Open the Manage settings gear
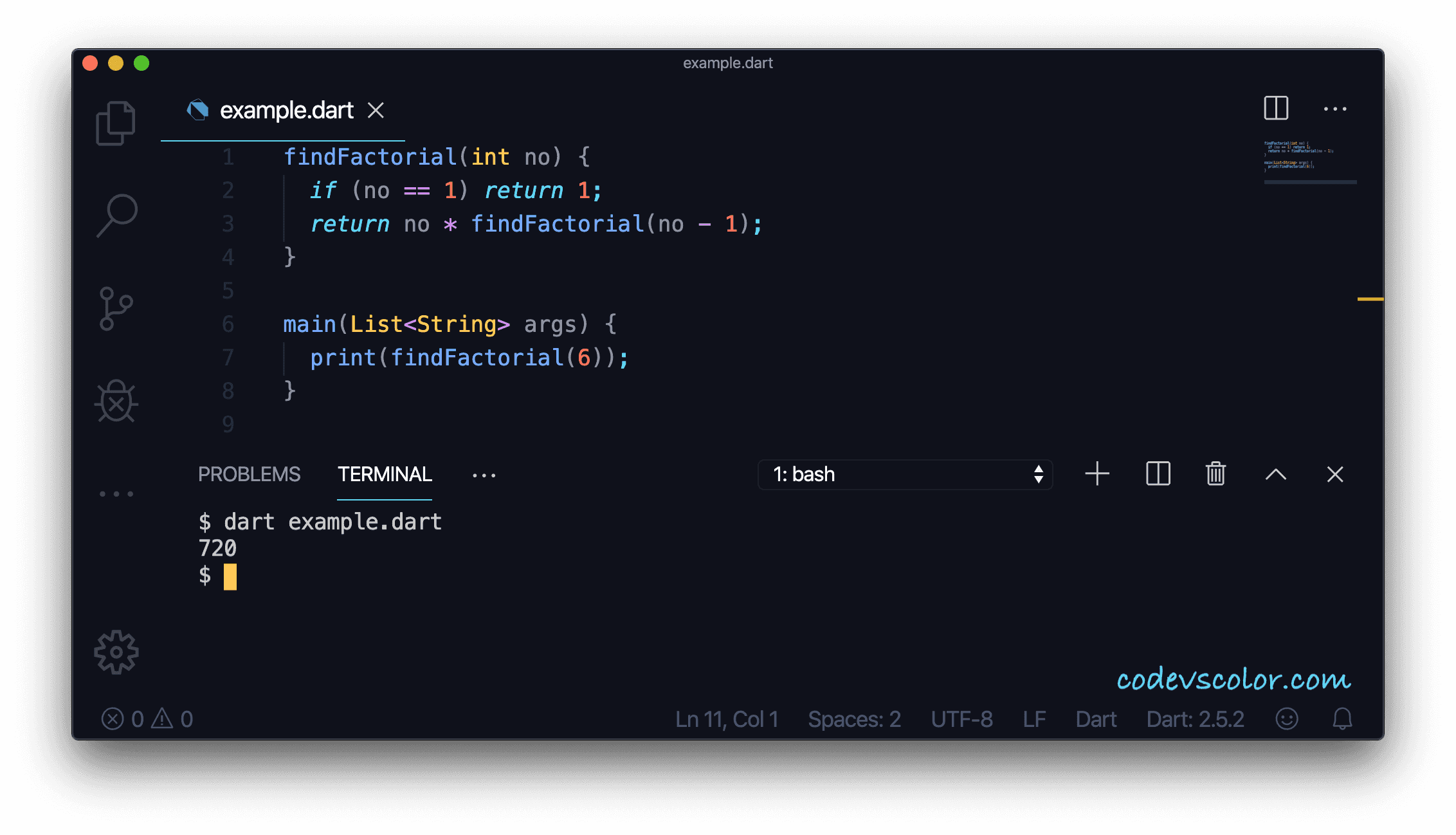Viewport: 1456px width, 835px height. 116,652
